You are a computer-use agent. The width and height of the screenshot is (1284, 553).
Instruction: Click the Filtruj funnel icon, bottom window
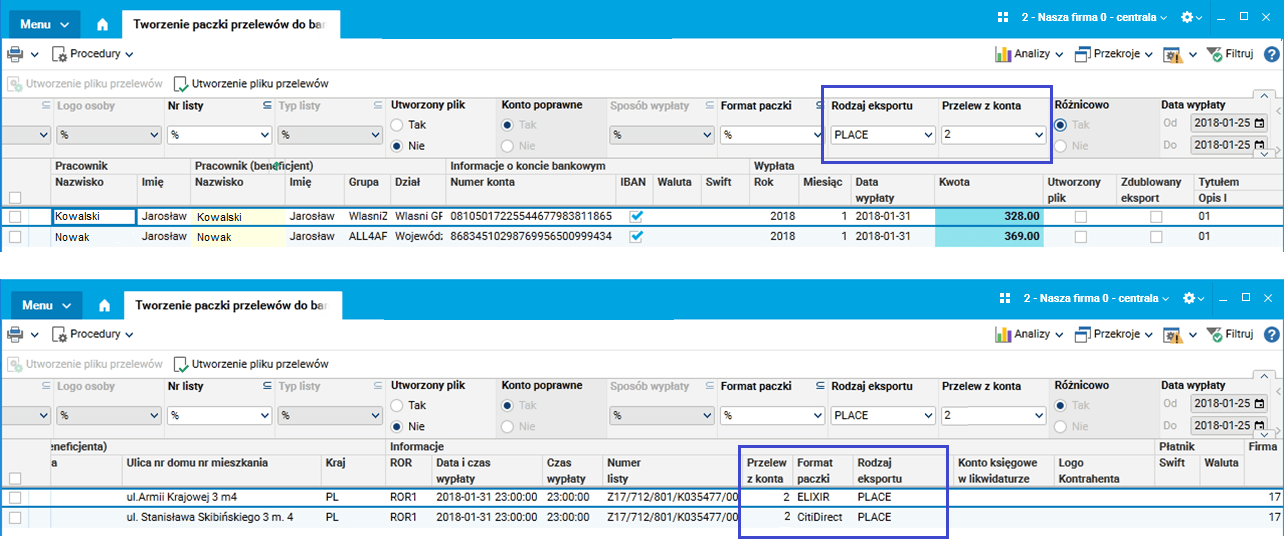tap(1214, 334)
